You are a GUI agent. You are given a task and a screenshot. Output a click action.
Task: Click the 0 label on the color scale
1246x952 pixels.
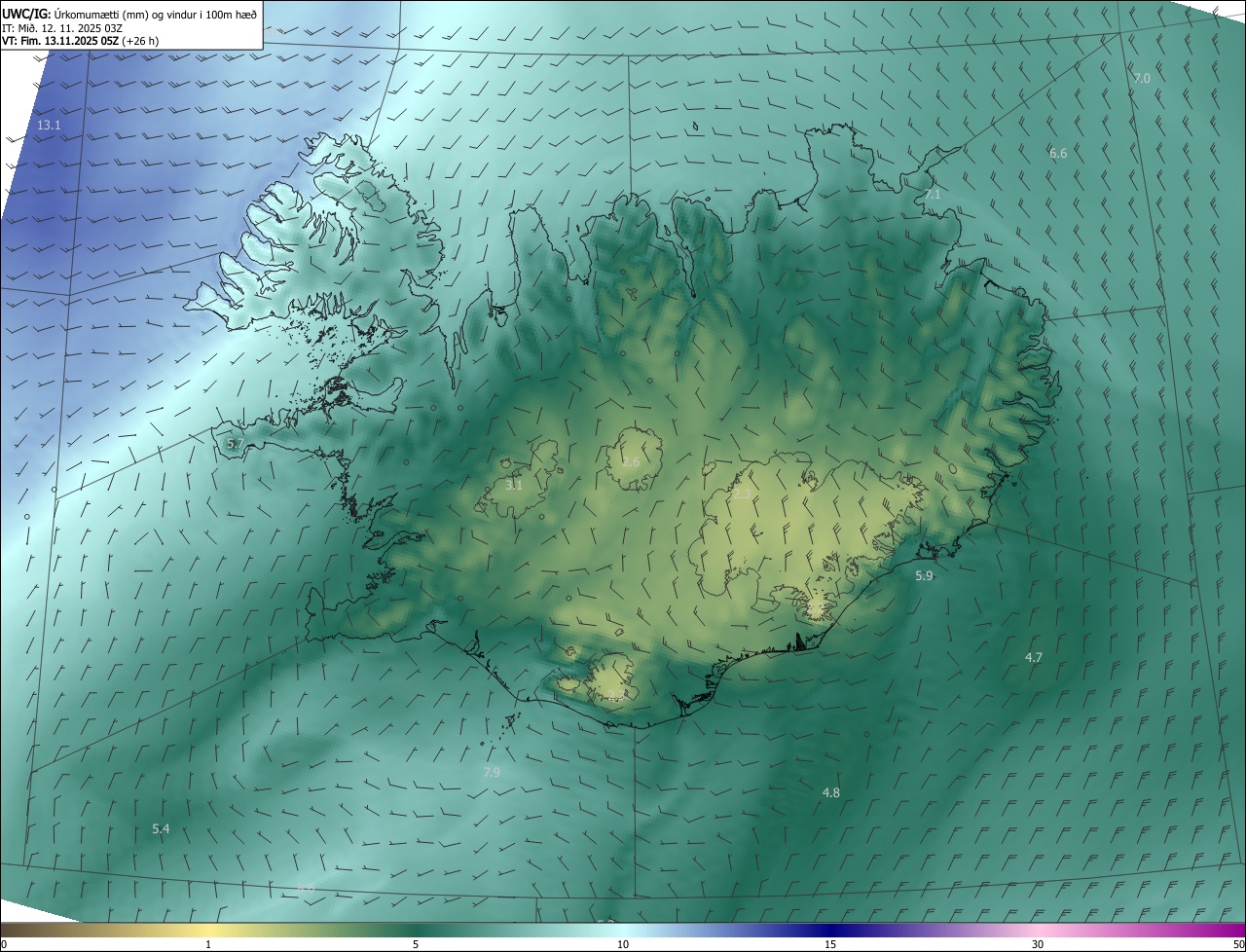(x=3, y=944)
